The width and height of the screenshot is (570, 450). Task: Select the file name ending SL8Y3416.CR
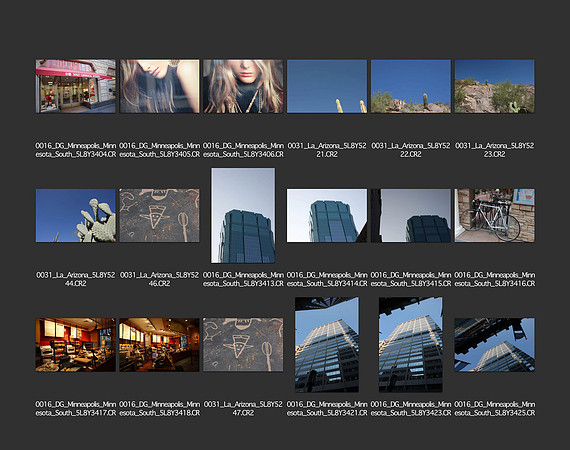pyautogui.click(x=494, y=279)
